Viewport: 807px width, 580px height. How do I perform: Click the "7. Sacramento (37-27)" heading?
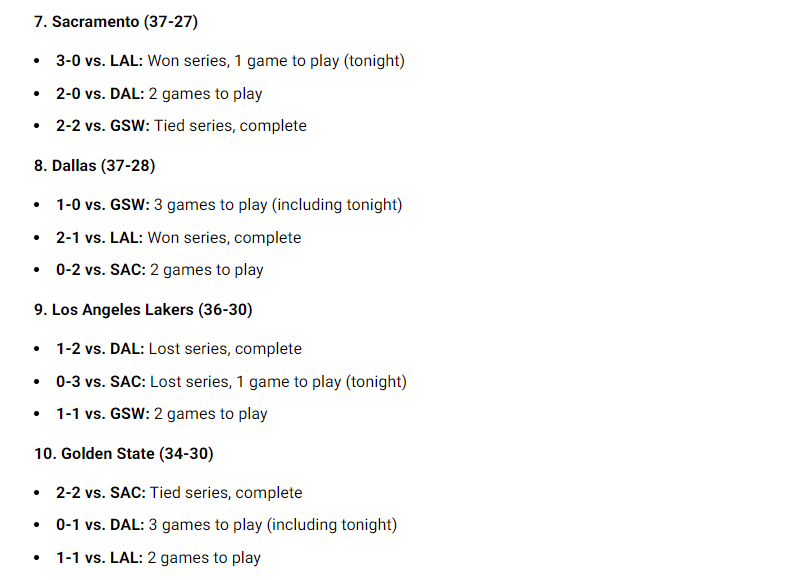(116, 21)
